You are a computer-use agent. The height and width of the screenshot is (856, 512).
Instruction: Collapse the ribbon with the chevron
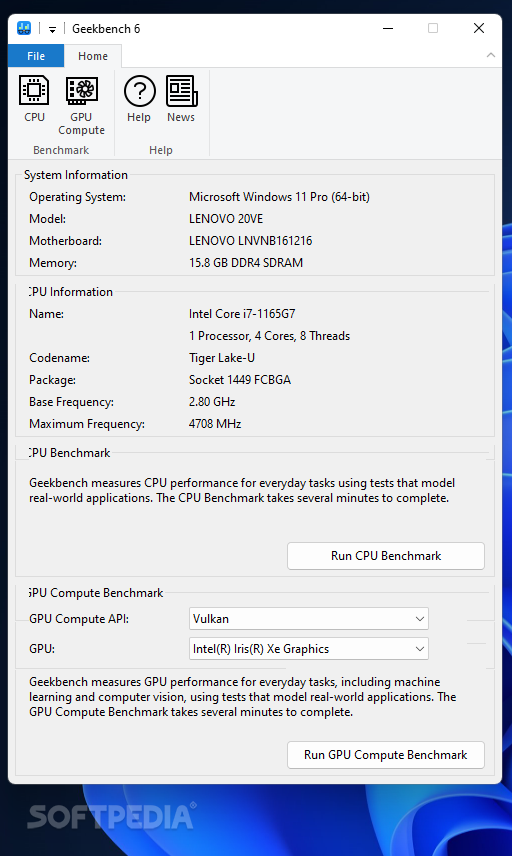pyautogui.click(x=491, y=55)
